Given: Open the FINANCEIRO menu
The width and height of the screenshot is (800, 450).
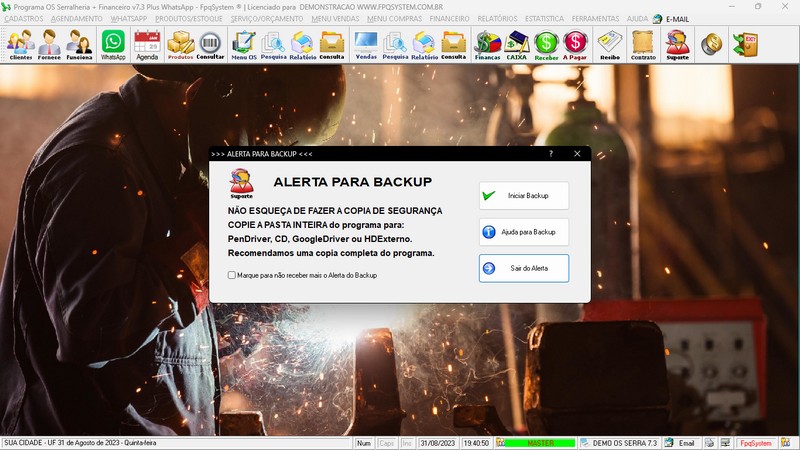Looking at the screenshot, I should pyautogui.click(x=449, y=18).
